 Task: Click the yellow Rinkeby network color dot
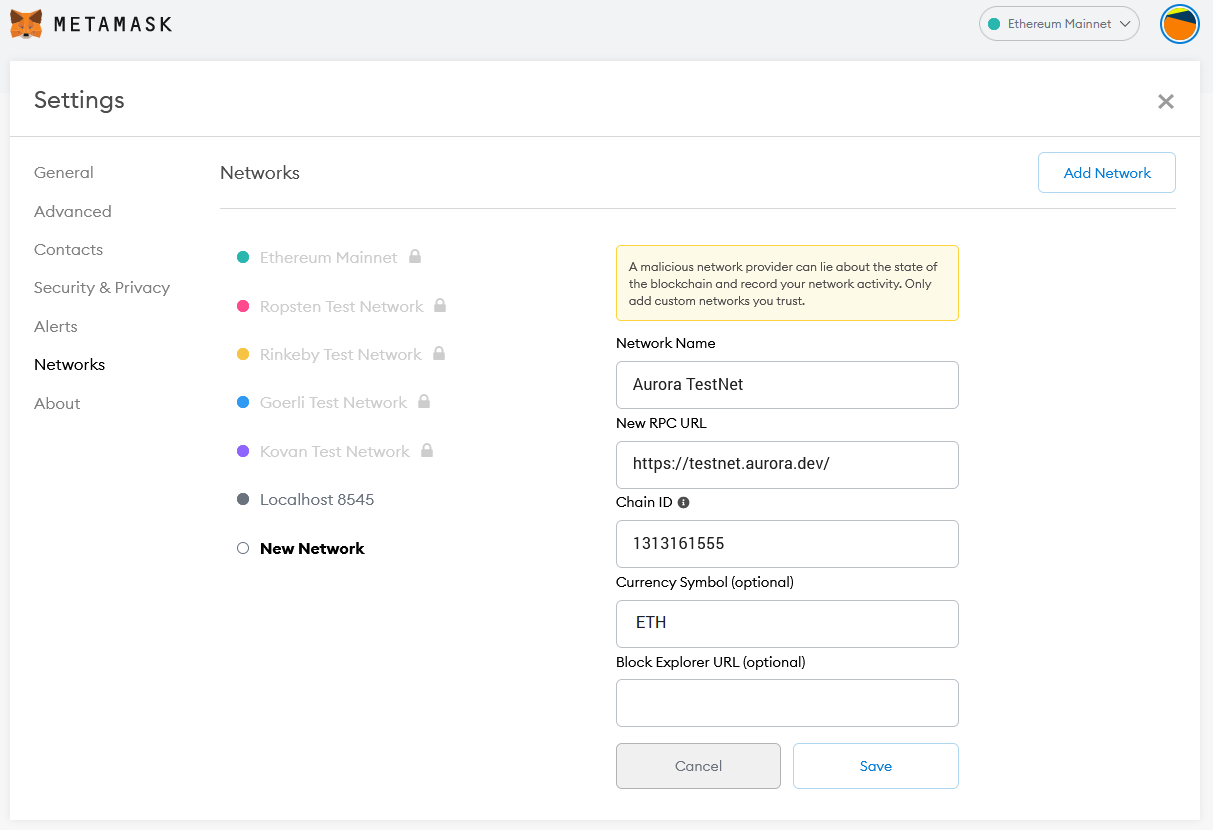point(243,354)
